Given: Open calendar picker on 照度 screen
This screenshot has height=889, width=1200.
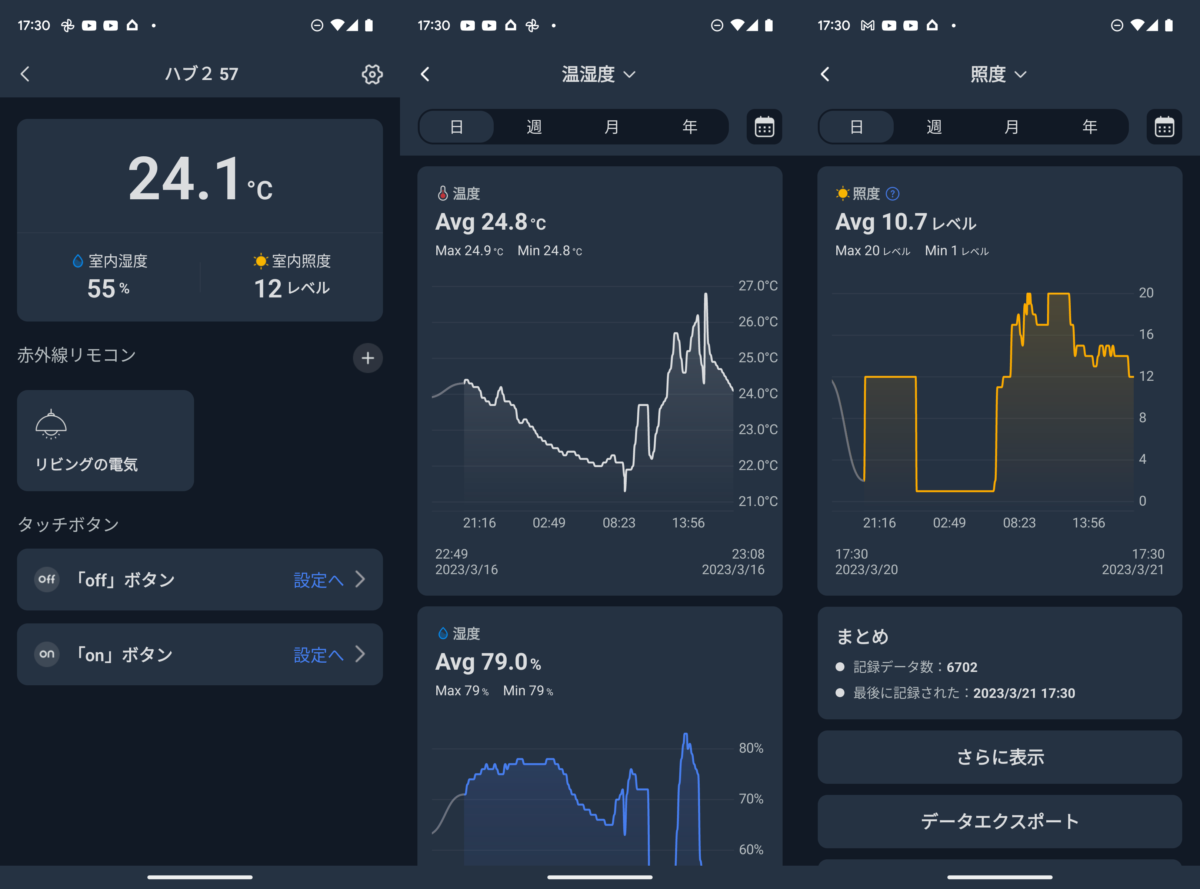Looking at the screenshot, I should (1164, 127).
